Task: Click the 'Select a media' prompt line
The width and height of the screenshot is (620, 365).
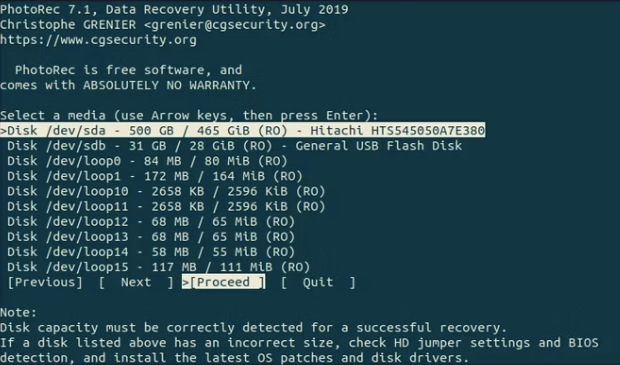Action: click(189, 115)
